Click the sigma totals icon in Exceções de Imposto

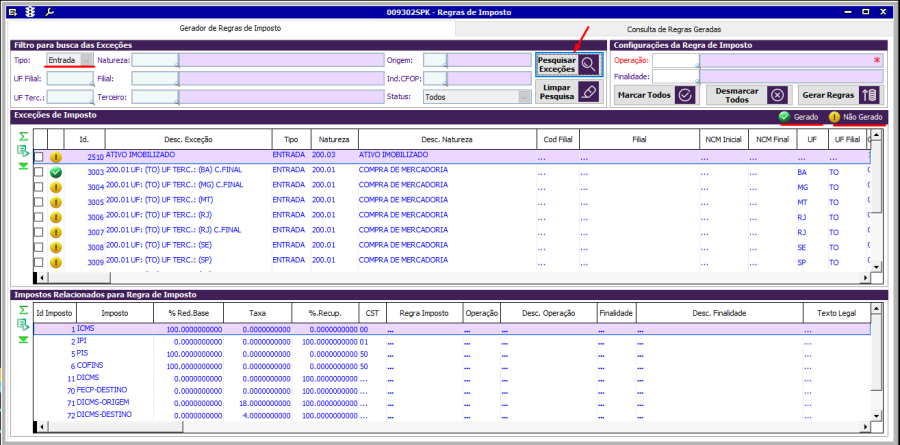[22, 135]
